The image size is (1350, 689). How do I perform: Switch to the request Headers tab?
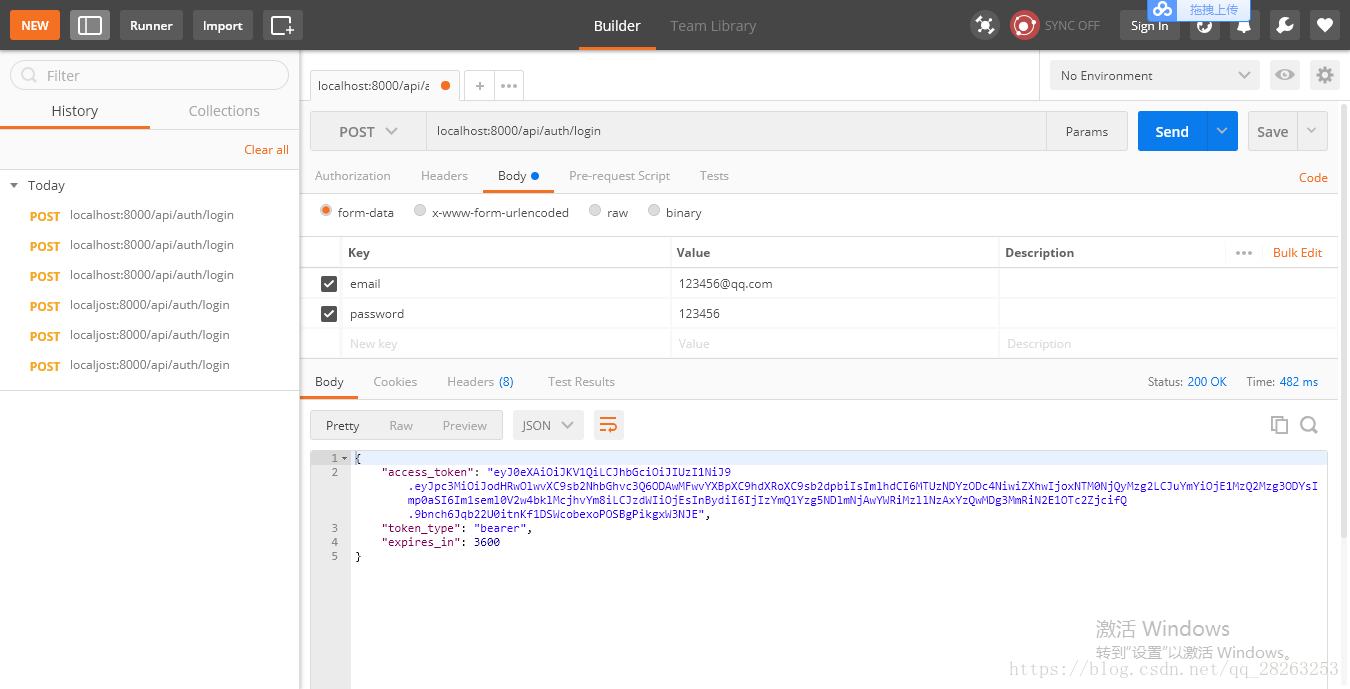pos(444,176)
